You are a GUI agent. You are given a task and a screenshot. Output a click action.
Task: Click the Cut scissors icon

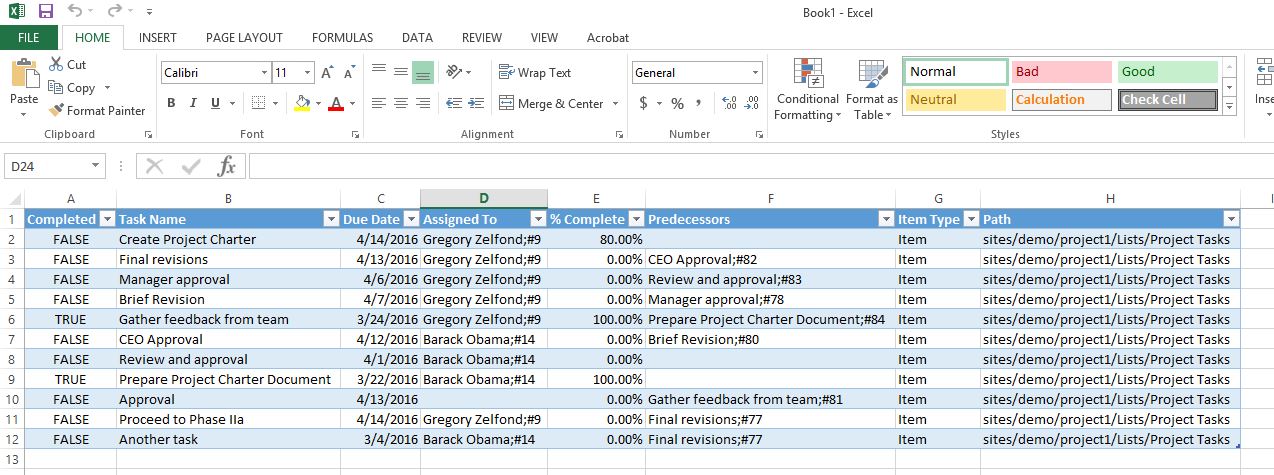tap(57, 65)
